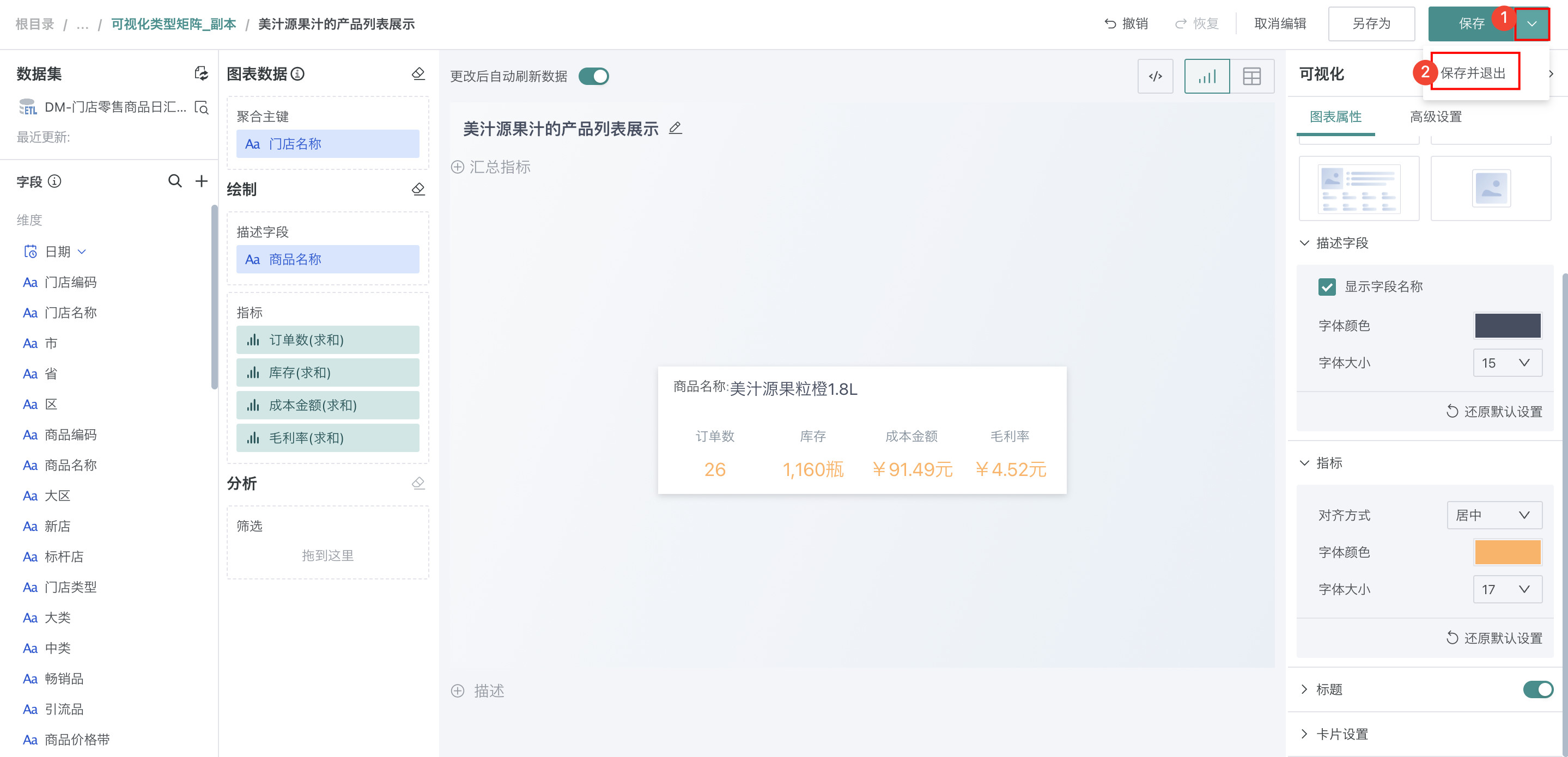Image resolution: width=1568 pixels, height=757 pixels.
Task: Clear chart data with eraser icon
Action: click(x=418, y=74)
